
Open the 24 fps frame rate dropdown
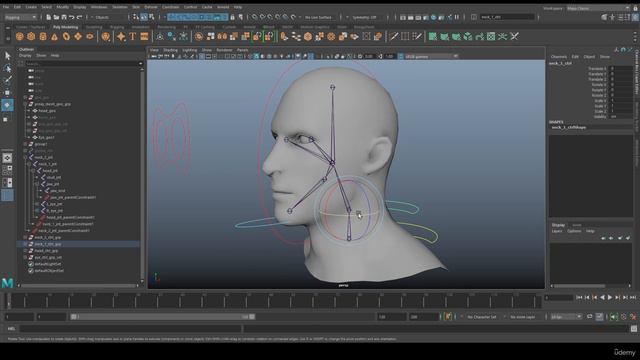pos(567,317)
